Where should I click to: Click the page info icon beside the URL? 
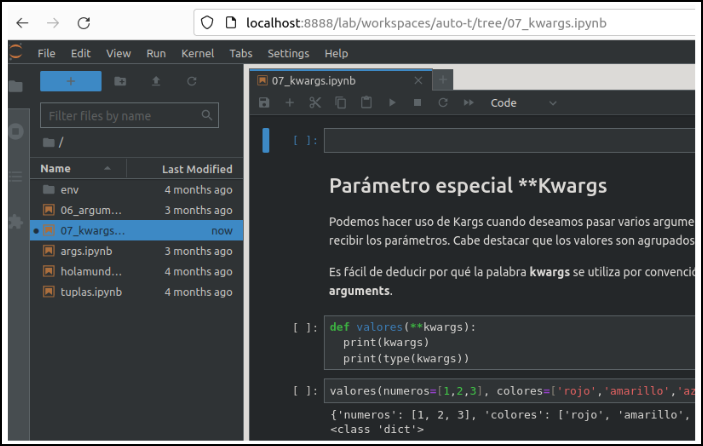pyautogui.click(x=230, y=22)
